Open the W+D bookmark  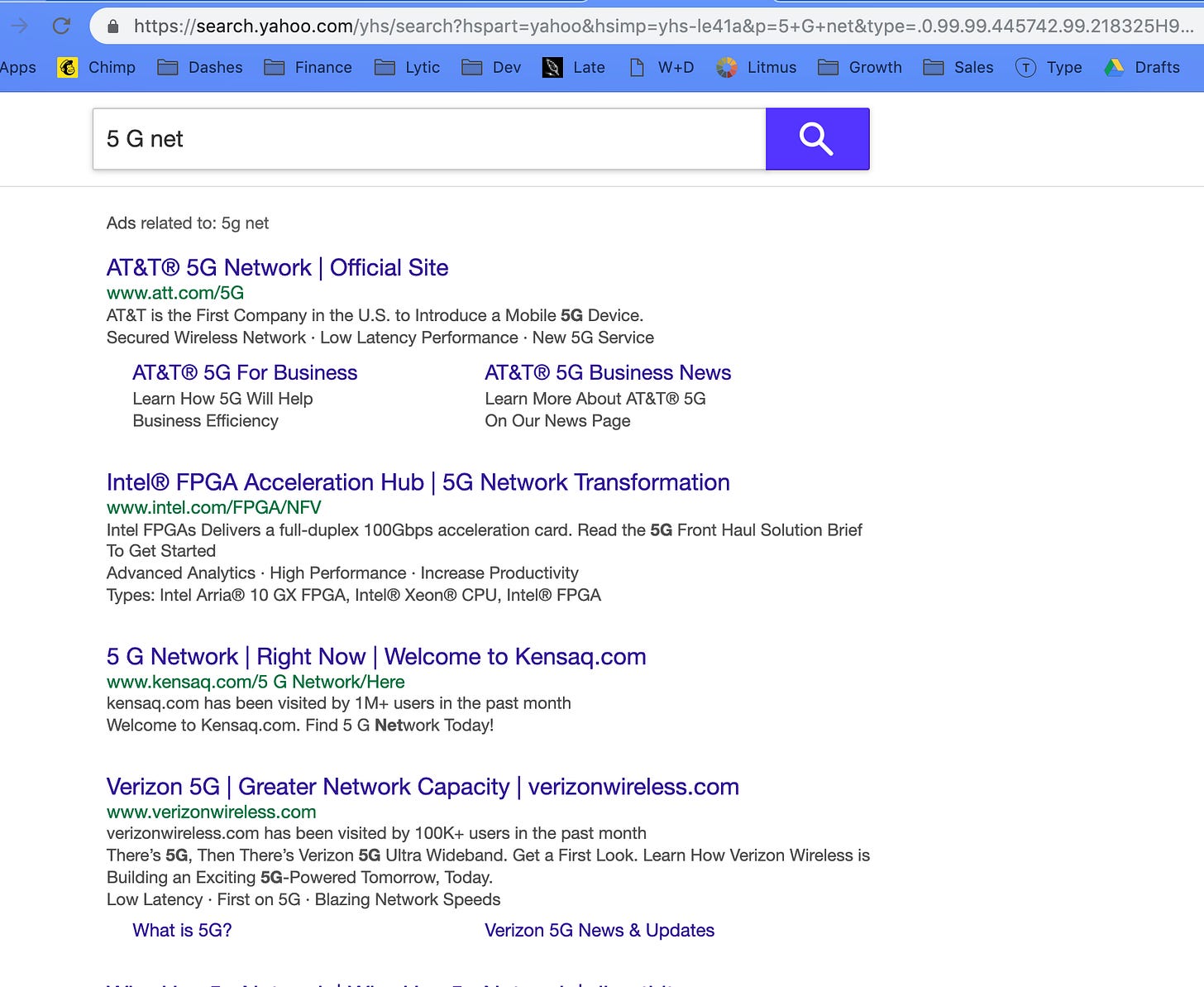coord(662,67)
